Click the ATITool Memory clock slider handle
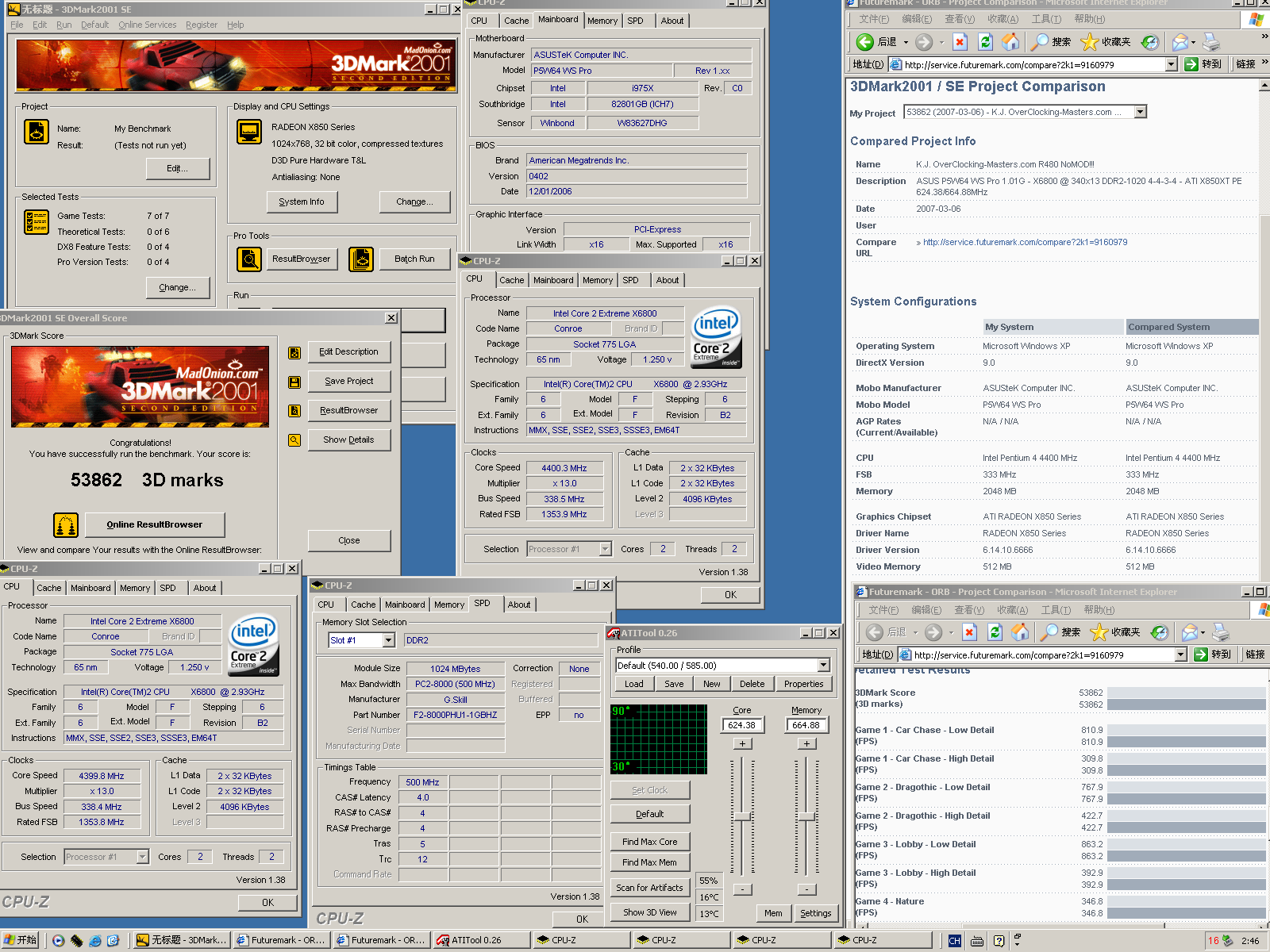The width and height of the screenshot is (1270, 952). click(806, 816)
